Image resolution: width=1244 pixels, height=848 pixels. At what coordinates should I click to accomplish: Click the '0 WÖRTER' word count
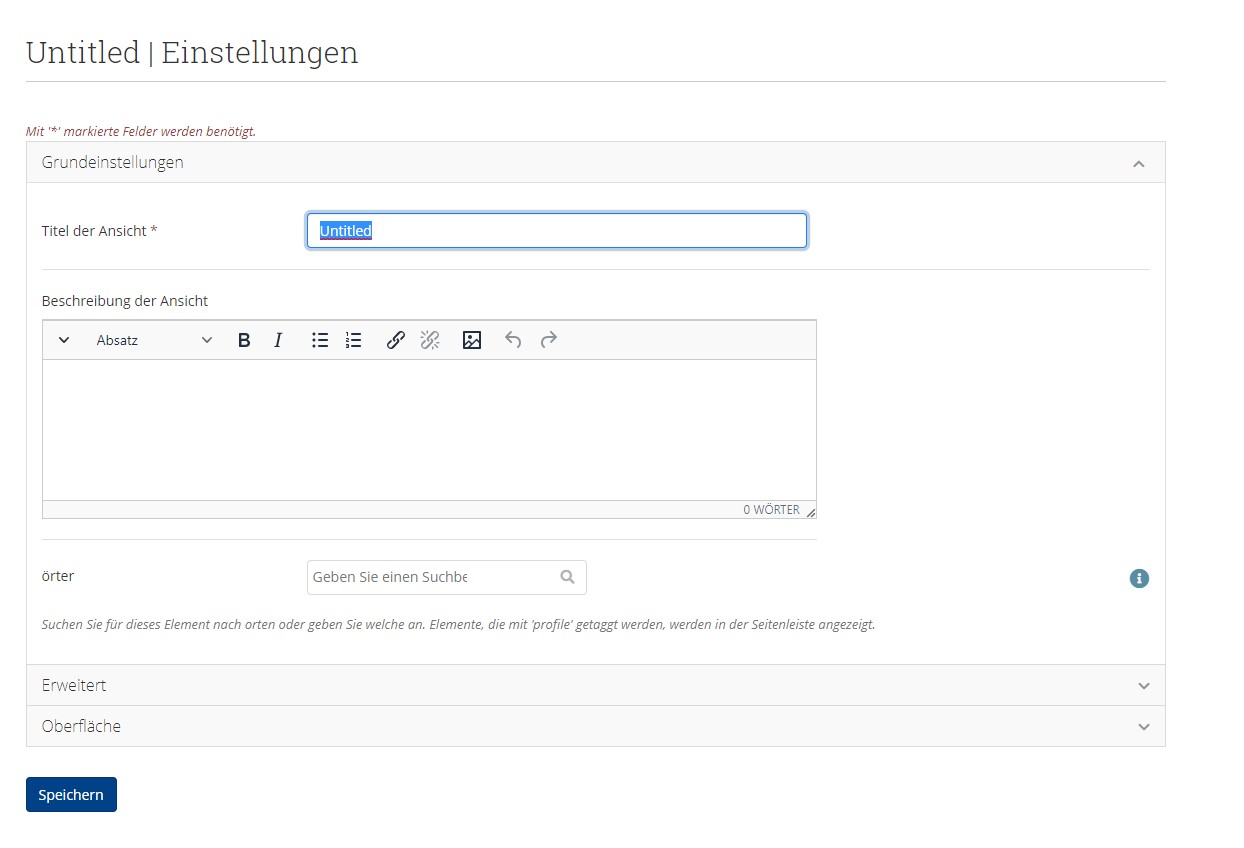(x=771, y=510)
